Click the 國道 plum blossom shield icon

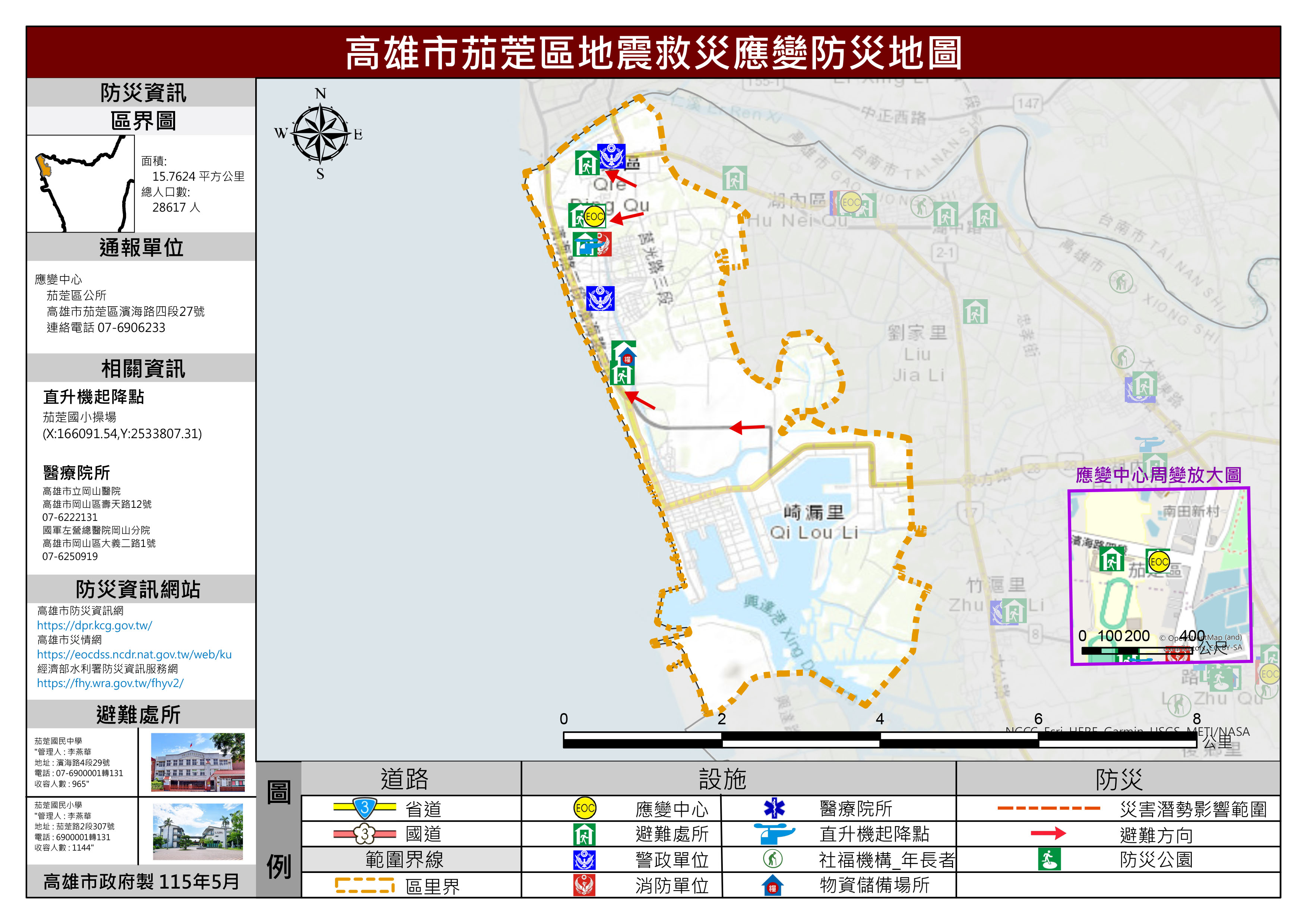tap(365, 834)
